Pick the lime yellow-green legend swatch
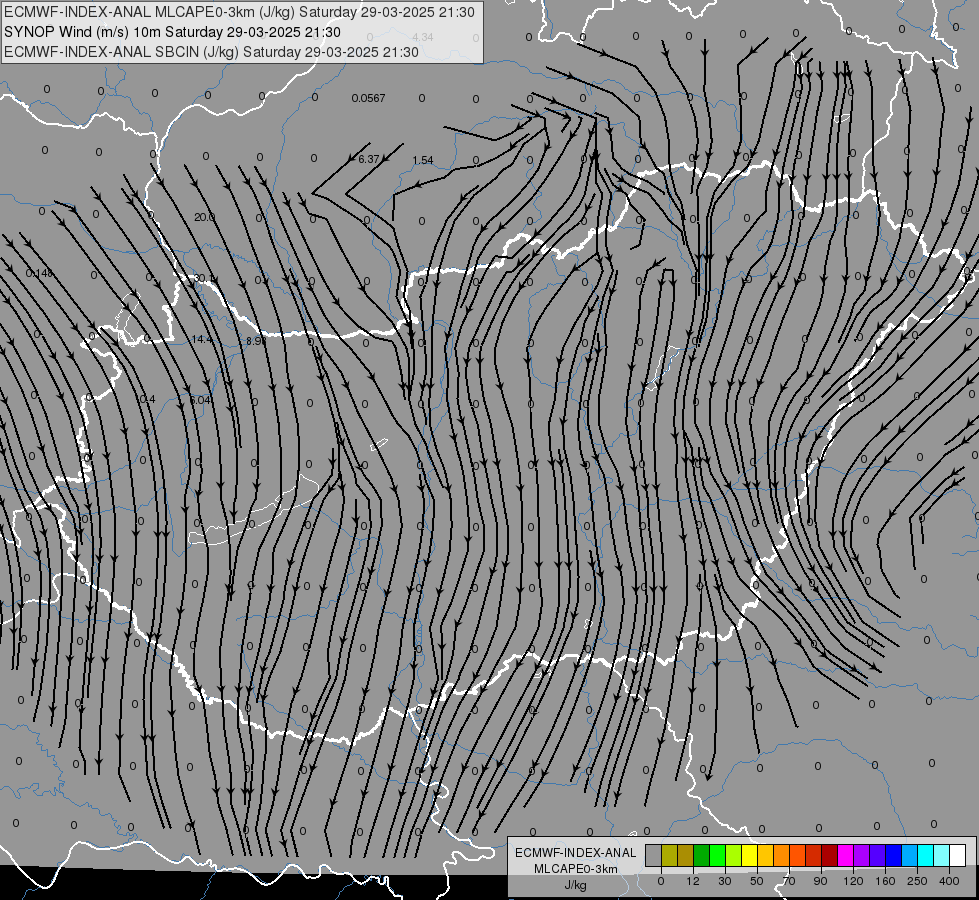This screenshot has width=979, height=900. click(734, 855)
